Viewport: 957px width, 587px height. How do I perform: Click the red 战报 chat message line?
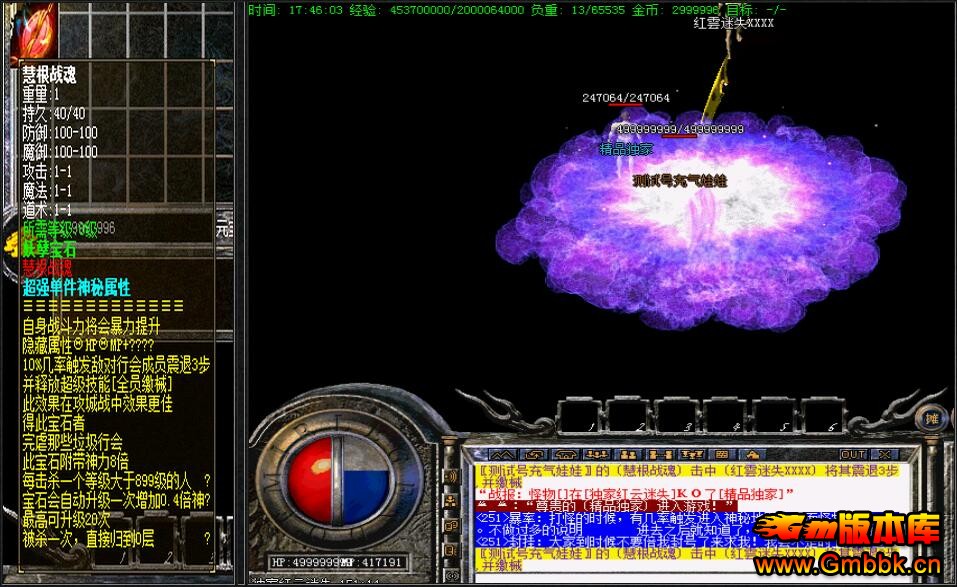point(635,494)
